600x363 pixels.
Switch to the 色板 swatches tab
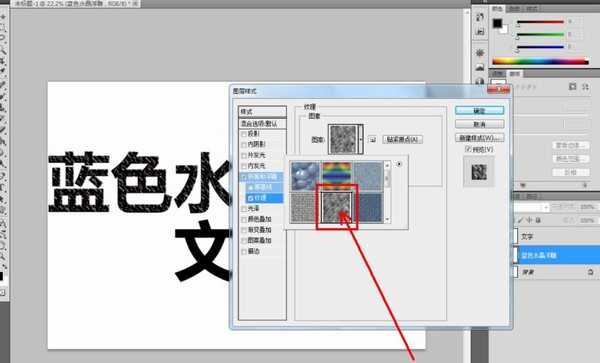pos(514,8)
